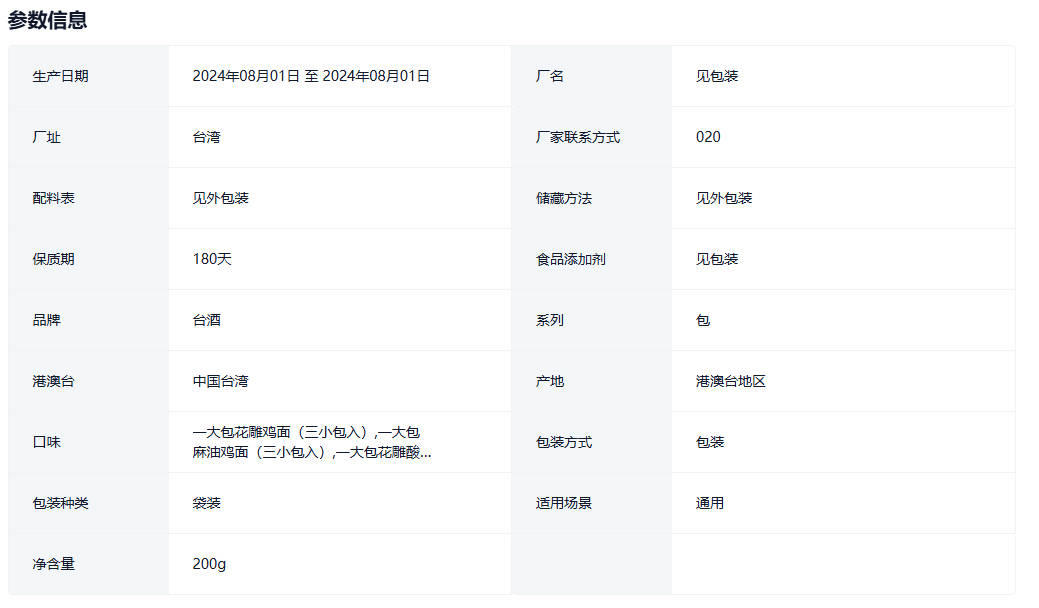This screenshot has width=1039, height=608.
Task: Select the brand value 台酒
Action: coord(206,320)
